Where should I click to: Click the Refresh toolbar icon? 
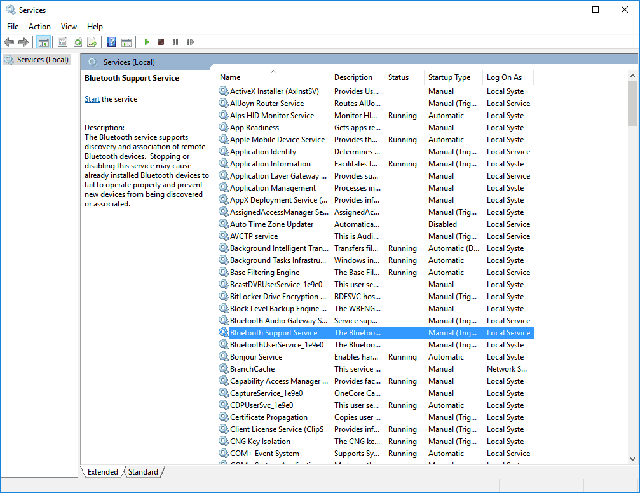coord(76,42)
